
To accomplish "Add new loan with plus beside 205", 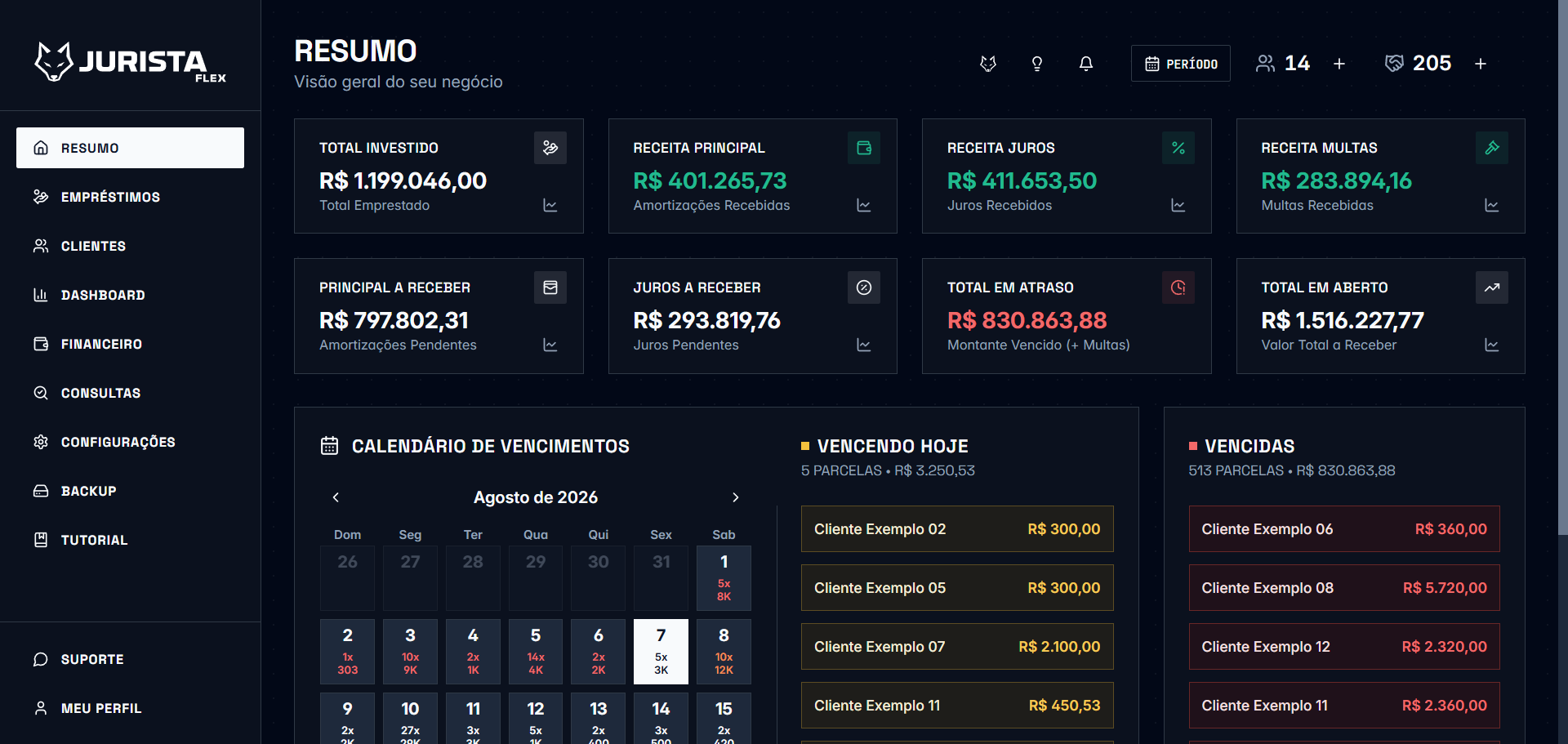I will (x=1481, y=64).
